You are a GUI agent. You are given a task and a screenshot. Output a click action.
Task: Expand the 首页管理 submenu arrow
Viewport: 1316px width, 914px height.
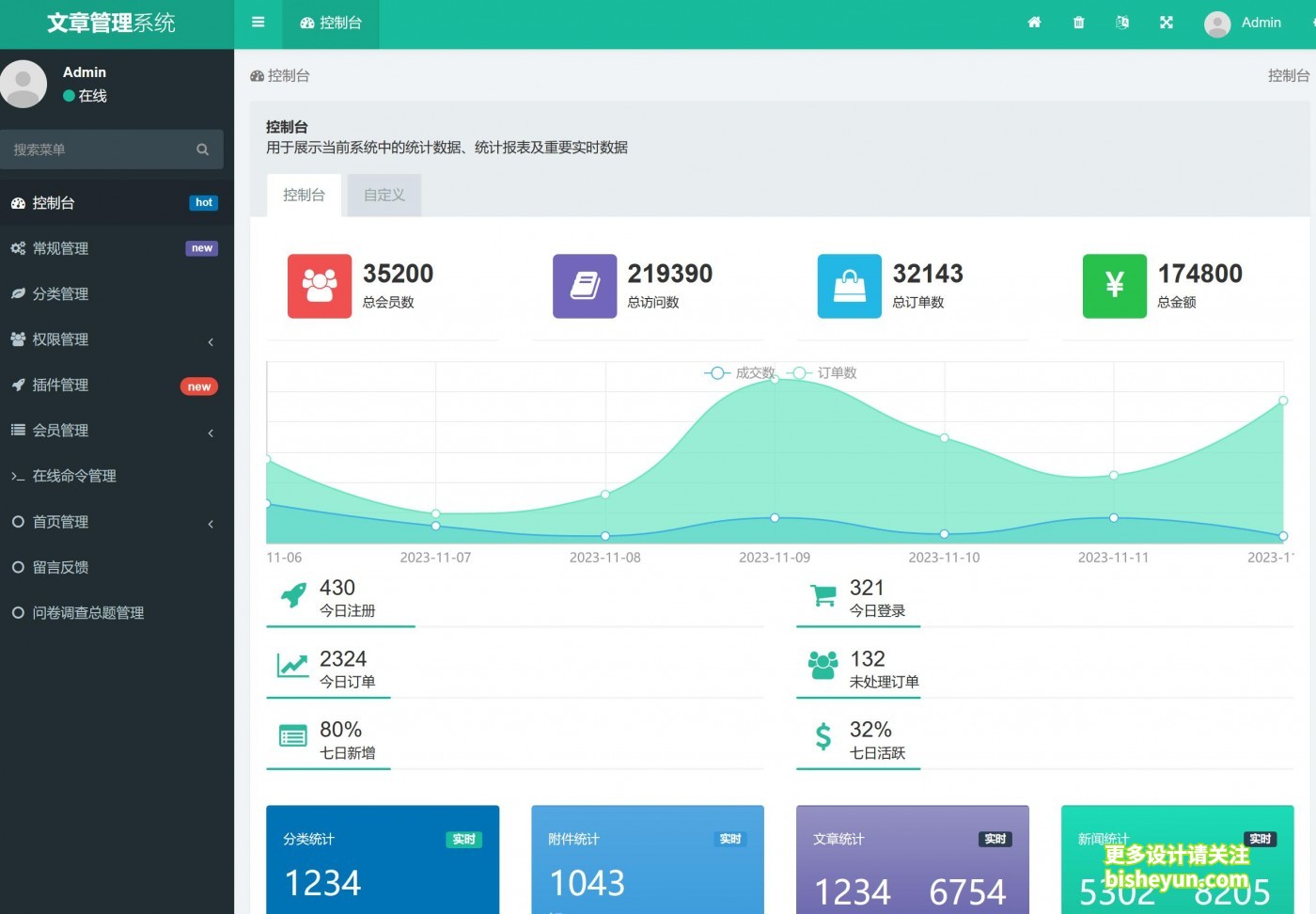coord(211,524)
